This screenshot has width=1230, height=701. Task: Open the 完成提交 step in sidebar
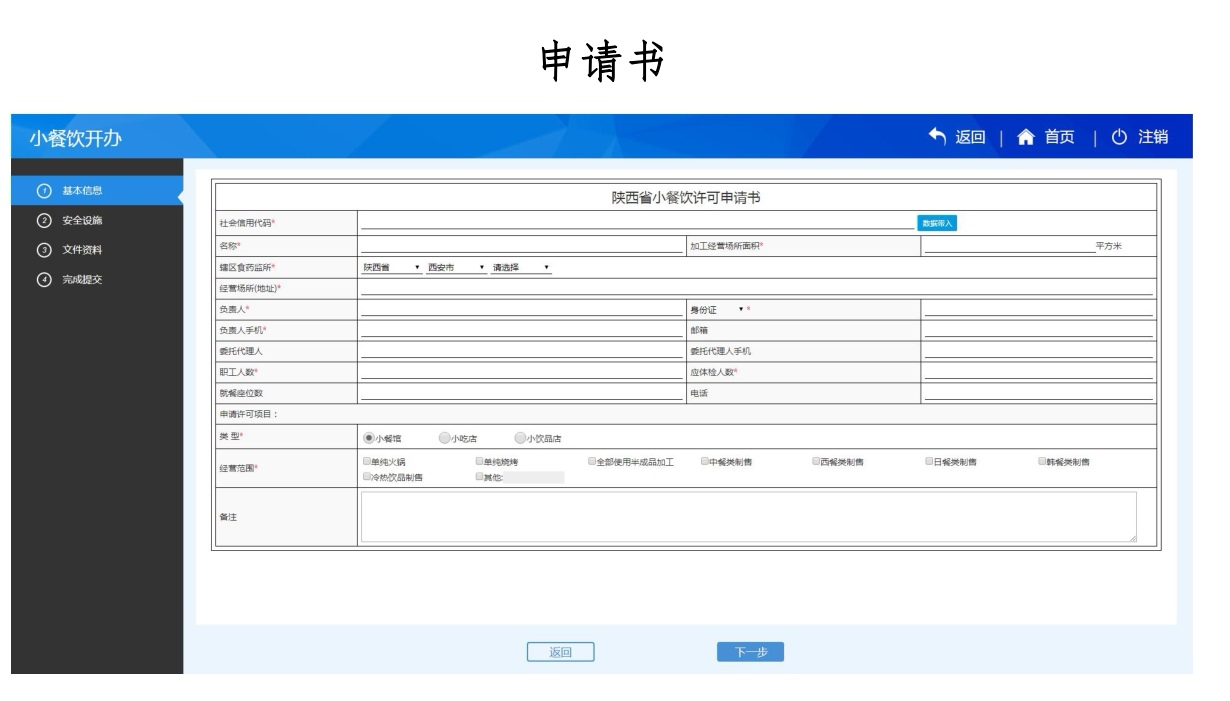[x=97, y=278]
